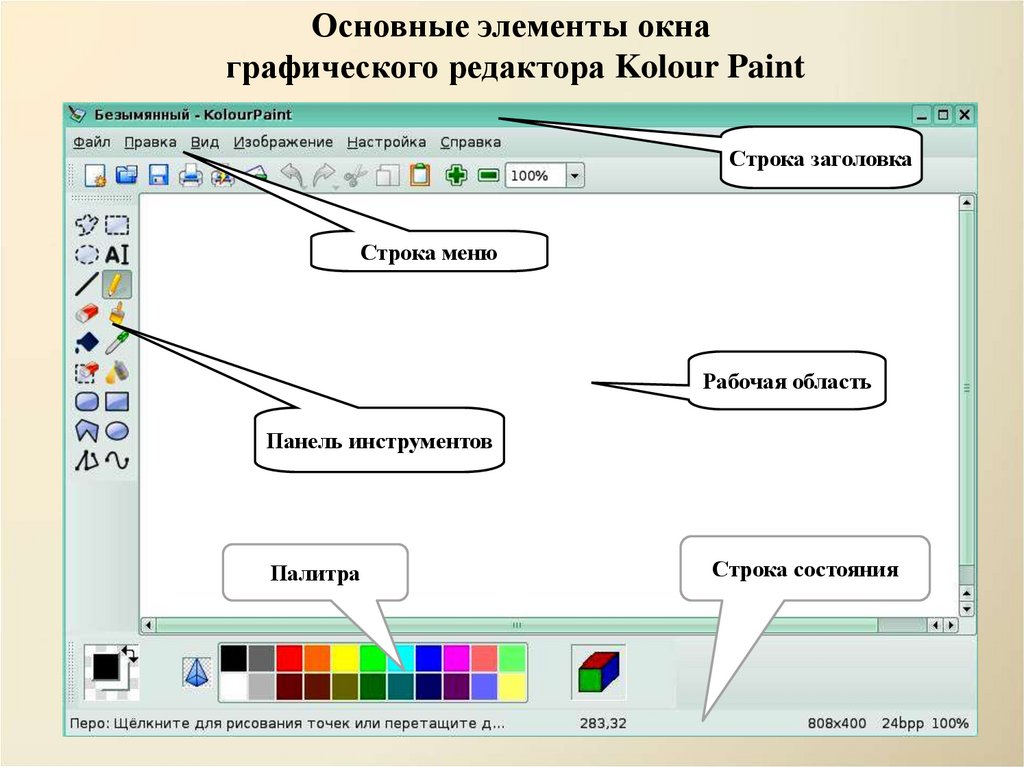The image size is (1024, 767).
Task: Open the Правка menu
Action: (150, 142)
